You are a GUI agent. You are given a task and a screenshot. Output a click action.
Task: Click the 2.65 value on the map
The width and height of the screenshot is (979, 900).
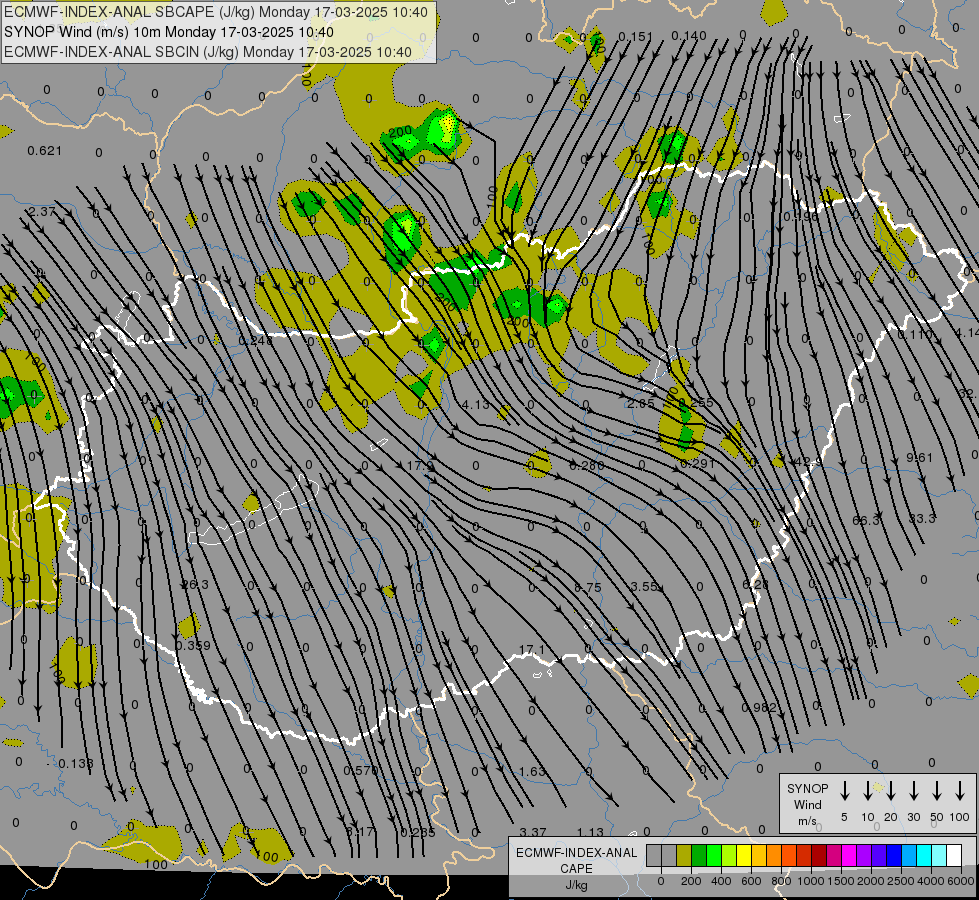(641, 403)
